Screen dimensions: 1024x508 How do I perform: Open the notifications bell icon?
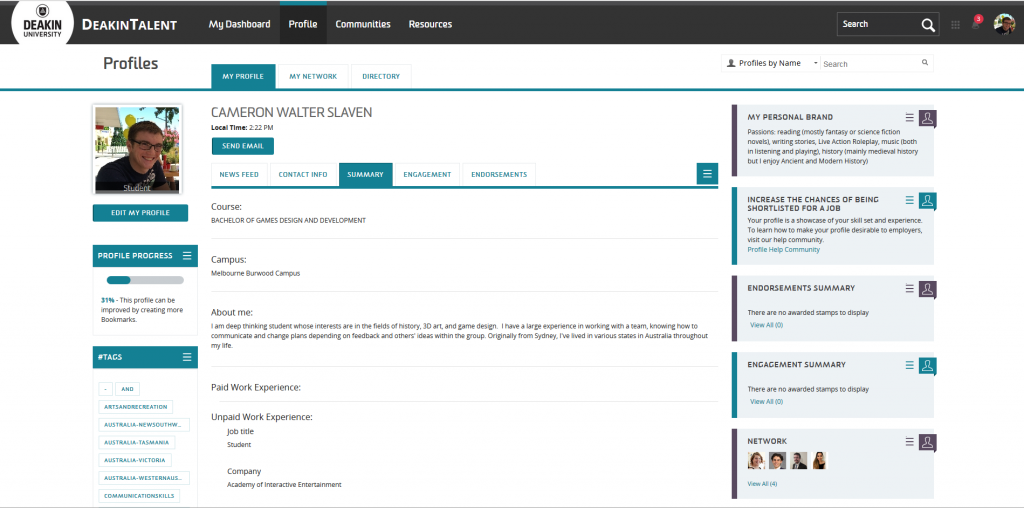[975, 24]
